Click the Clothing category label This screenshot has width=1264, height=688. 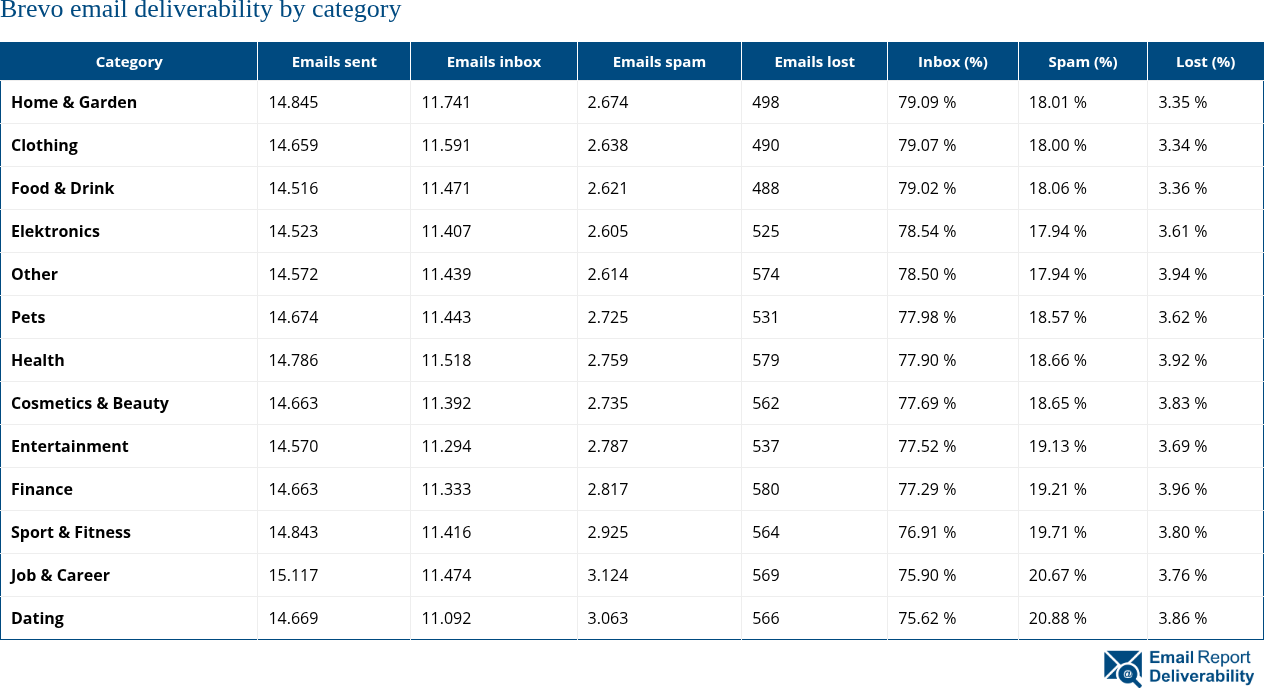point(44,145)
